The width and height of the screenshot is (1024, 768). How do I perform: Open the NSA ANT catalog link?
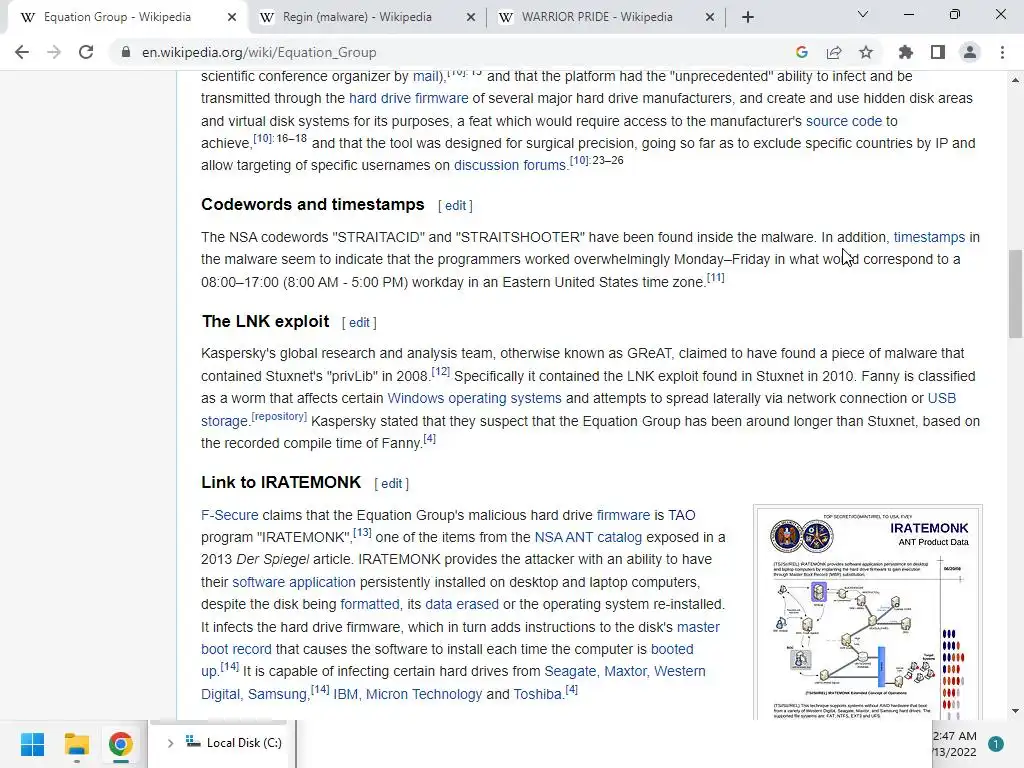tap(588, 537)
